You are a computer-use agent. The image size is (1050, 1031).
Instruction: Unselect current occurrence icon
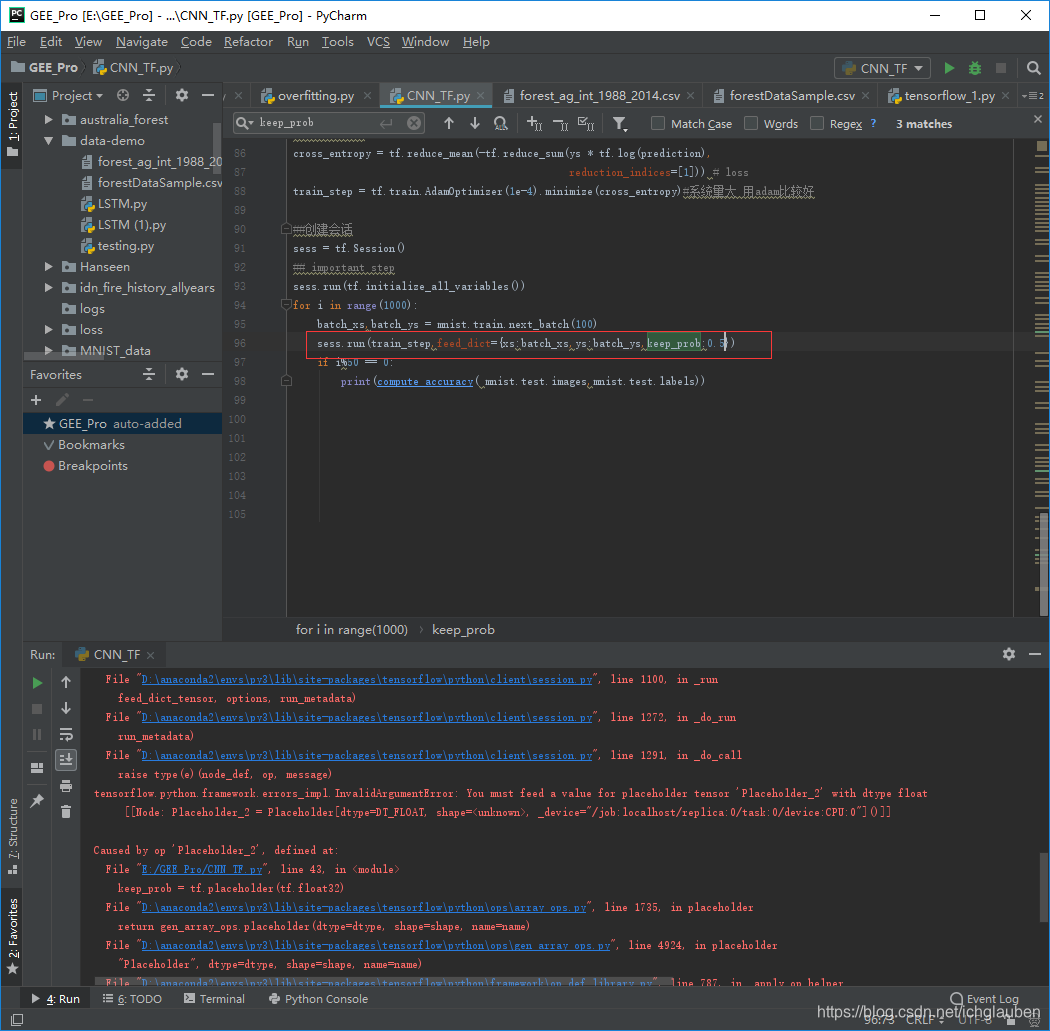560,123
